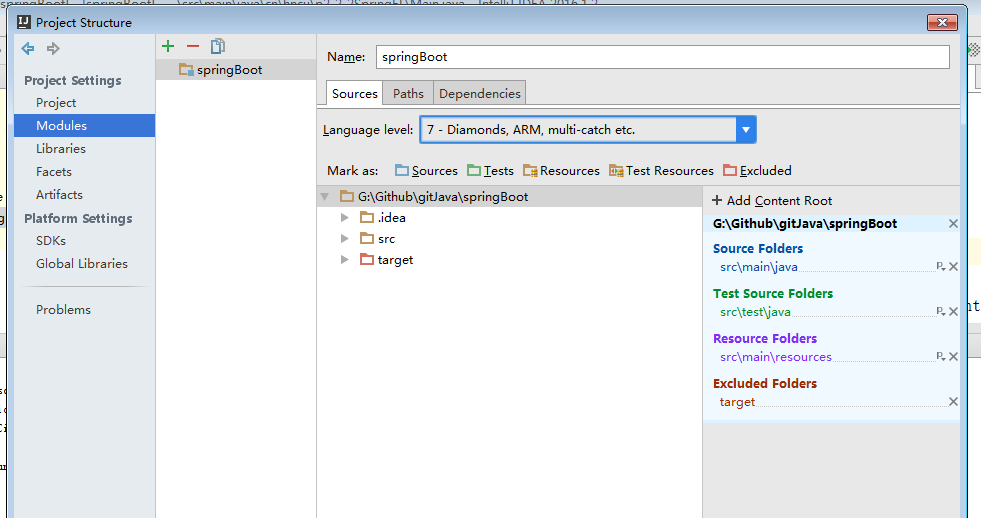
Task: Open Global Libraries settings
Action: point(82,263)
